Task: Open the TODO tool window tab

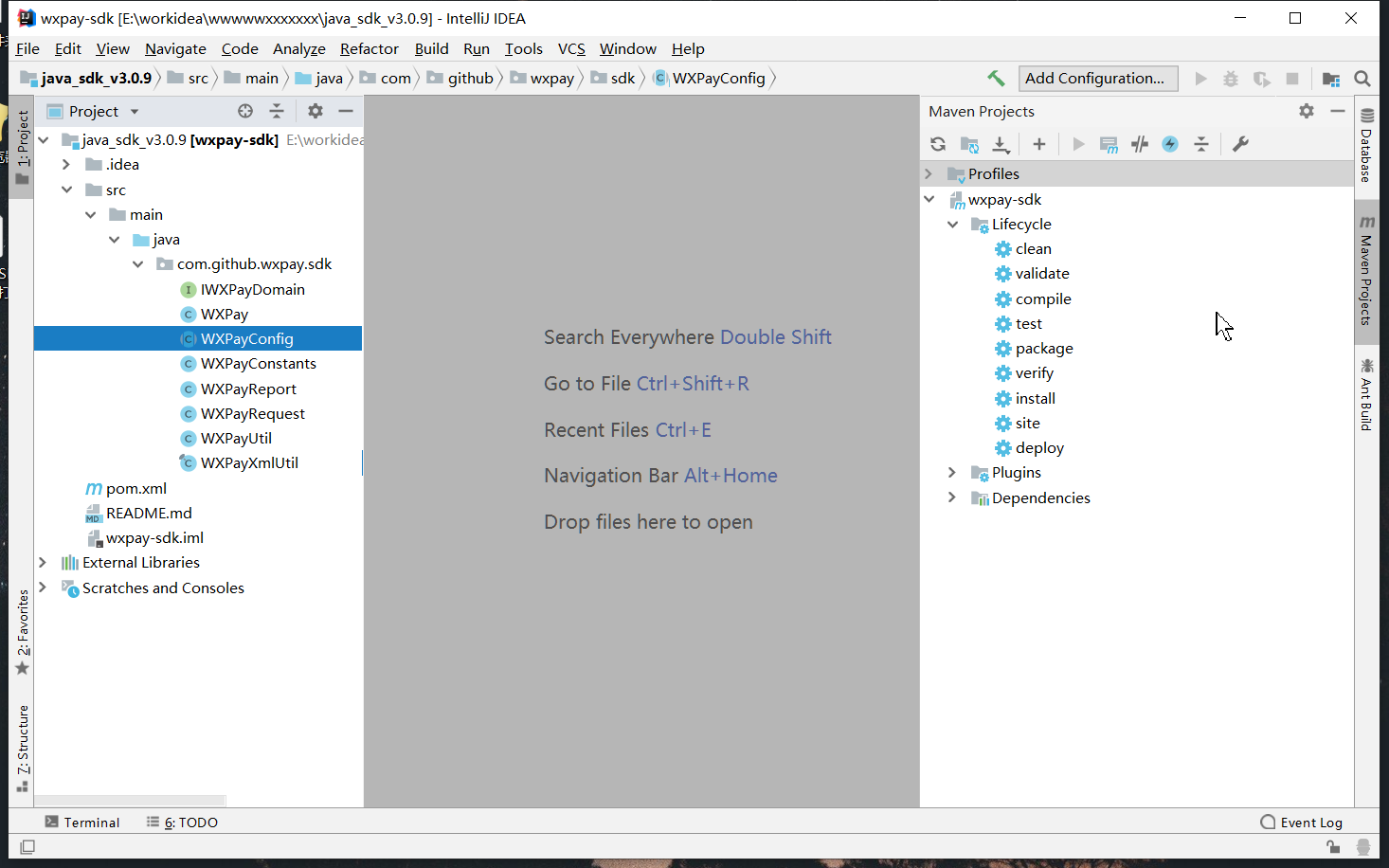Action: pyautogui.click(x=182, y=822)
